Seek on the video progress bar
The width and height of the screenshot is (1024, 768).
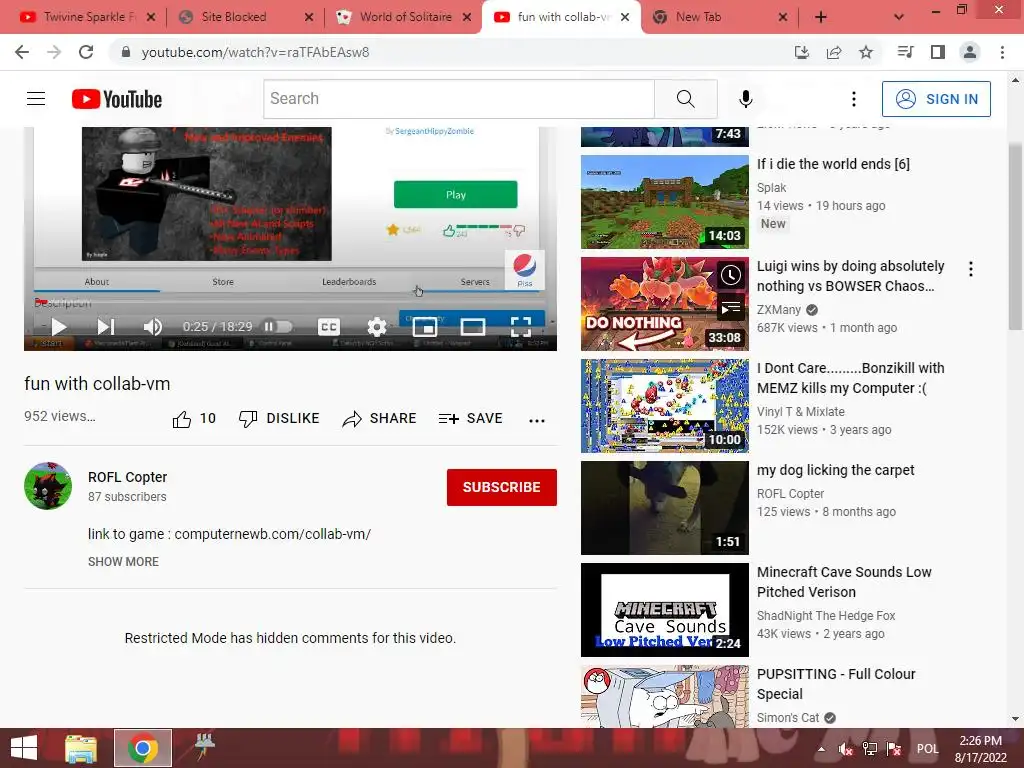pyautogui.click(x=290, y=303)
